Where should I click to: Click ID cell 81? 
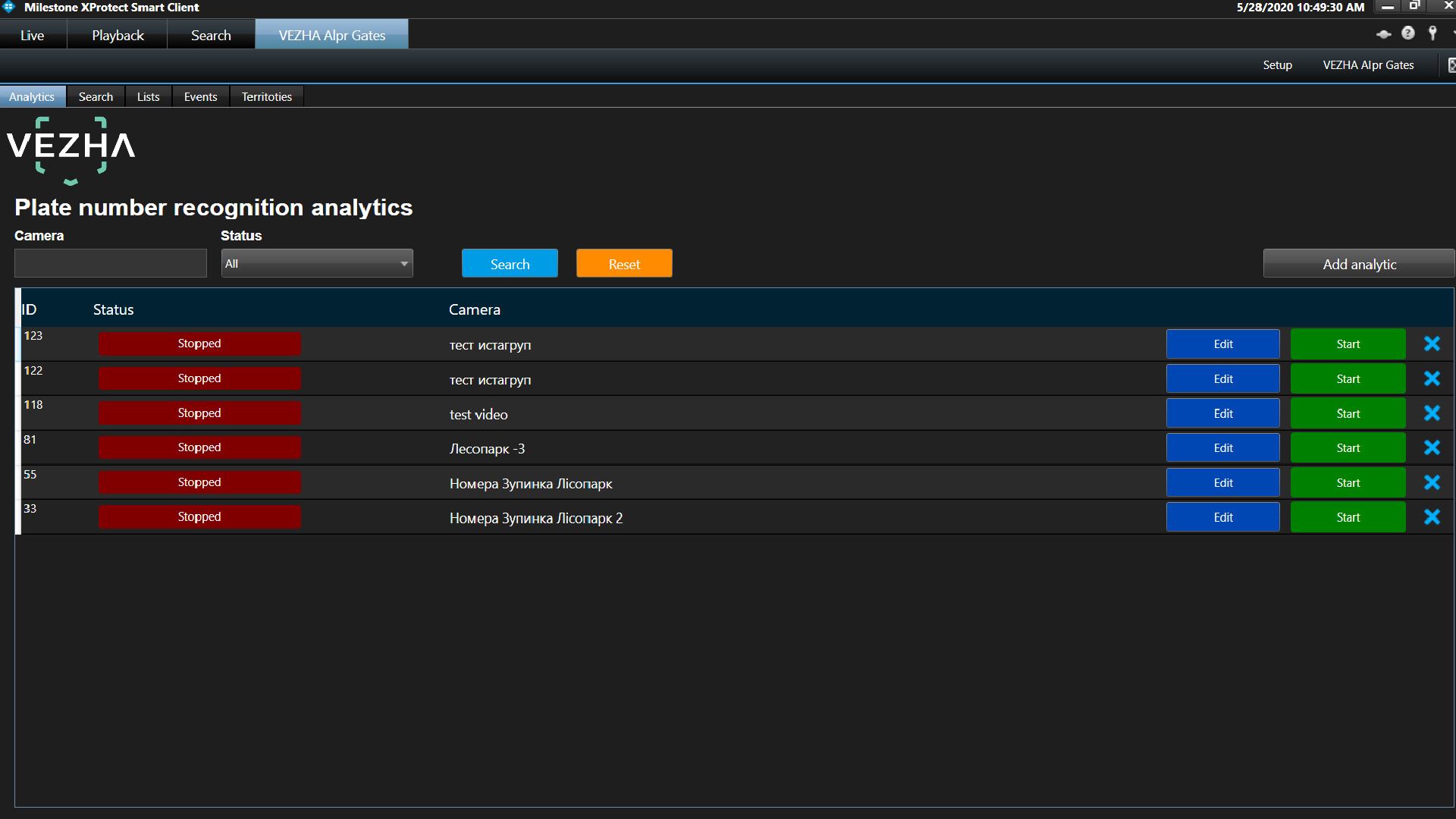click(30, 440)
